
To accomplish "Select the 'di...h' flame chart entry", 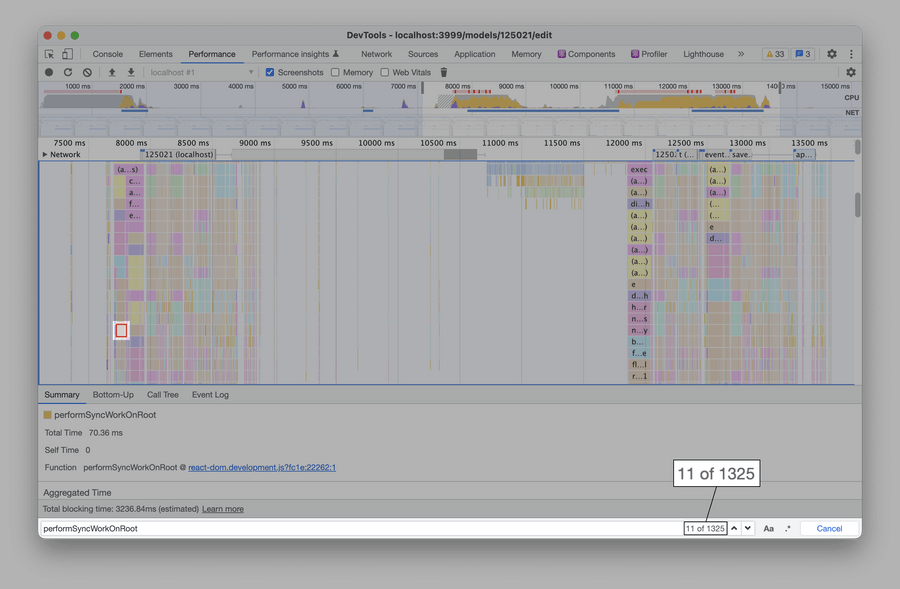I will [x=639, y=204].
